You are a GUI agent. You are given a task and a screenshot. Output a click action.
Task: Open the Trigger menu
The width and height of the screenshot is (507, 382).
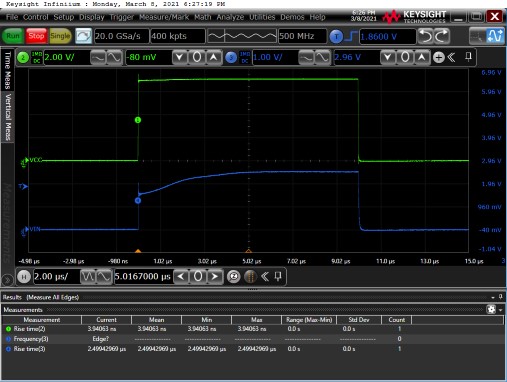[122, 17]
